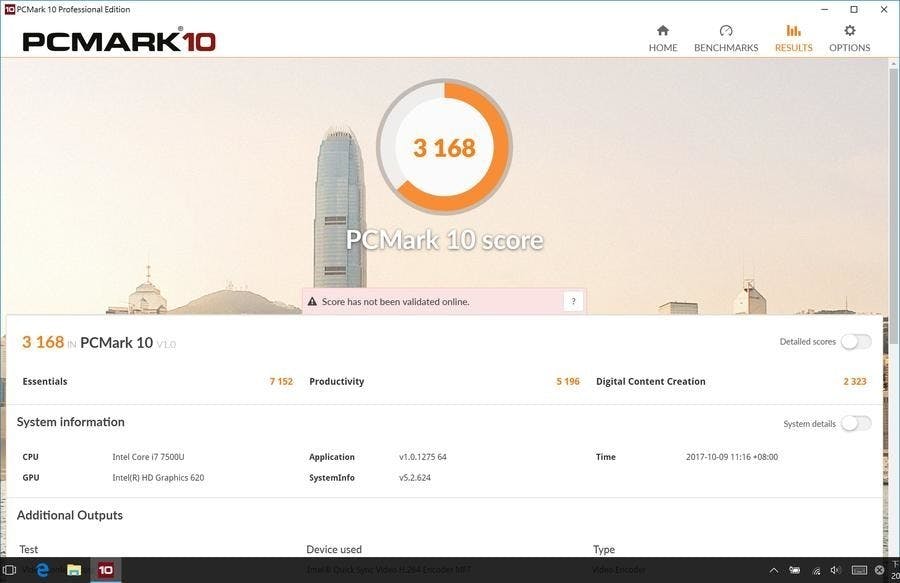Show hidden system tray icons
This screenshot has width=900, height=583.
[x=774, y=570]
